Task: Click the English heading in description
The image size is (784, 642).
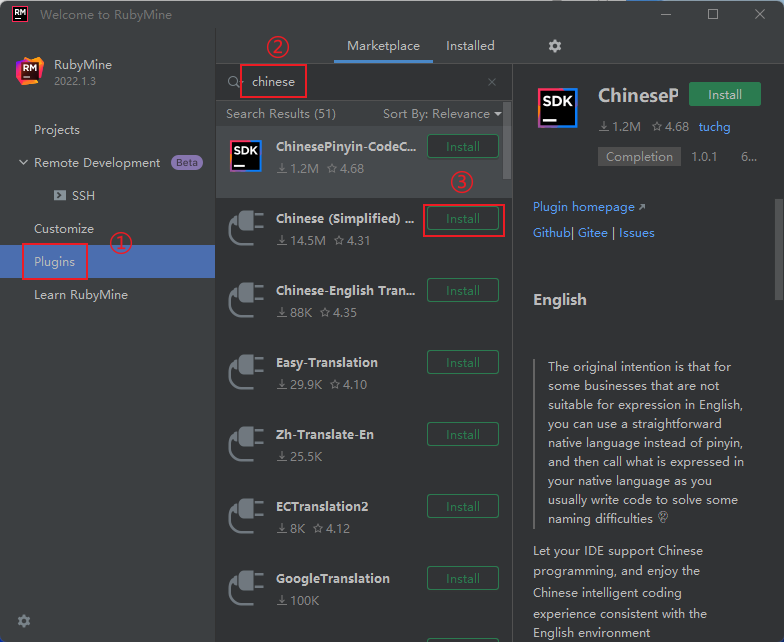Action: [560, 300]
